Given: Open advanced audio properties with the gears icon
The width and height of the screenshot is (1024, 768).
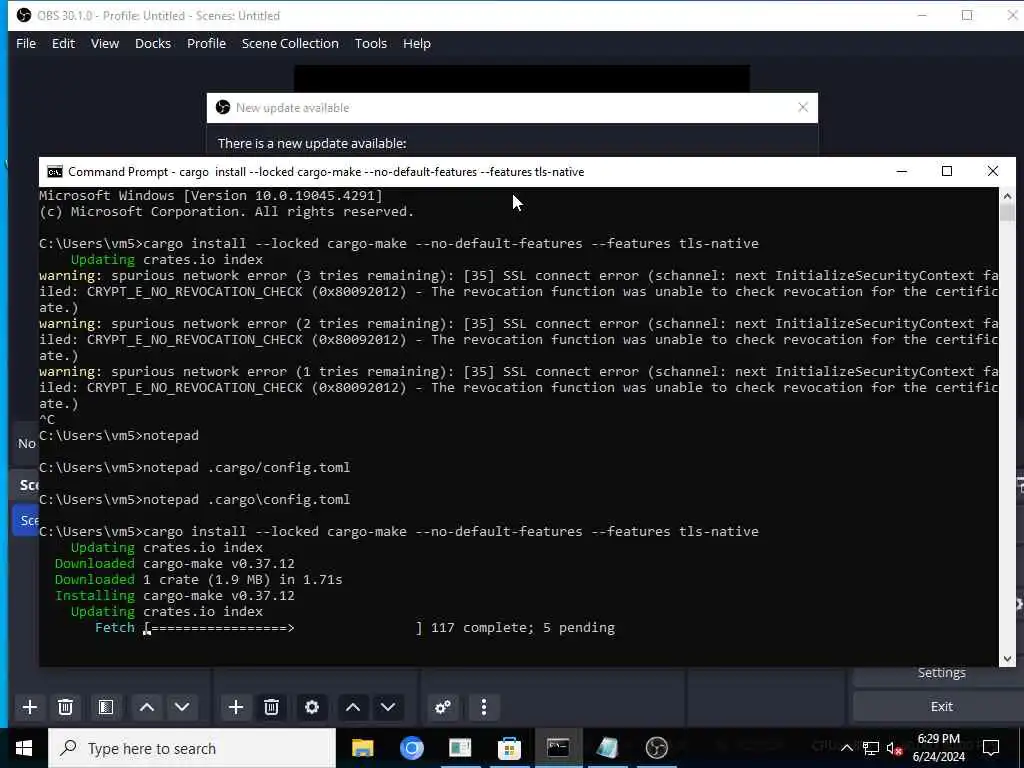Looking at the screenshot, I should [x=443, y=707].
